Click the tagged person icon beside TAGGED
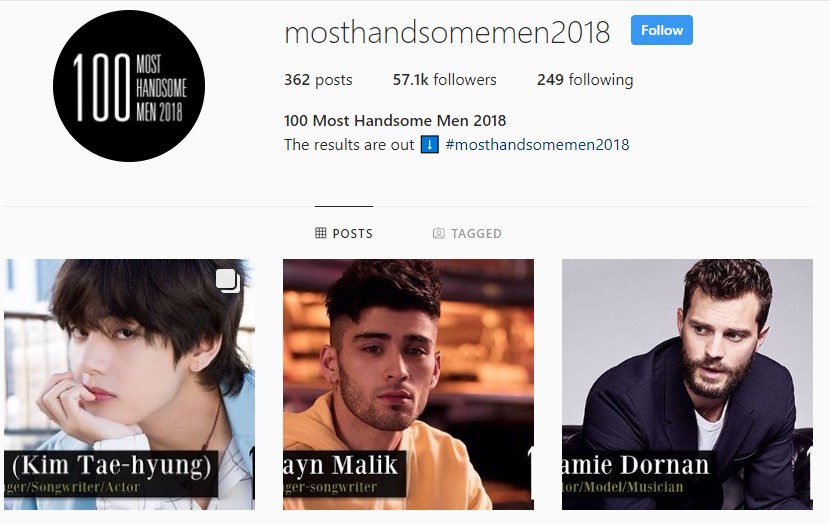830x524 pixels. pos(438,233)
